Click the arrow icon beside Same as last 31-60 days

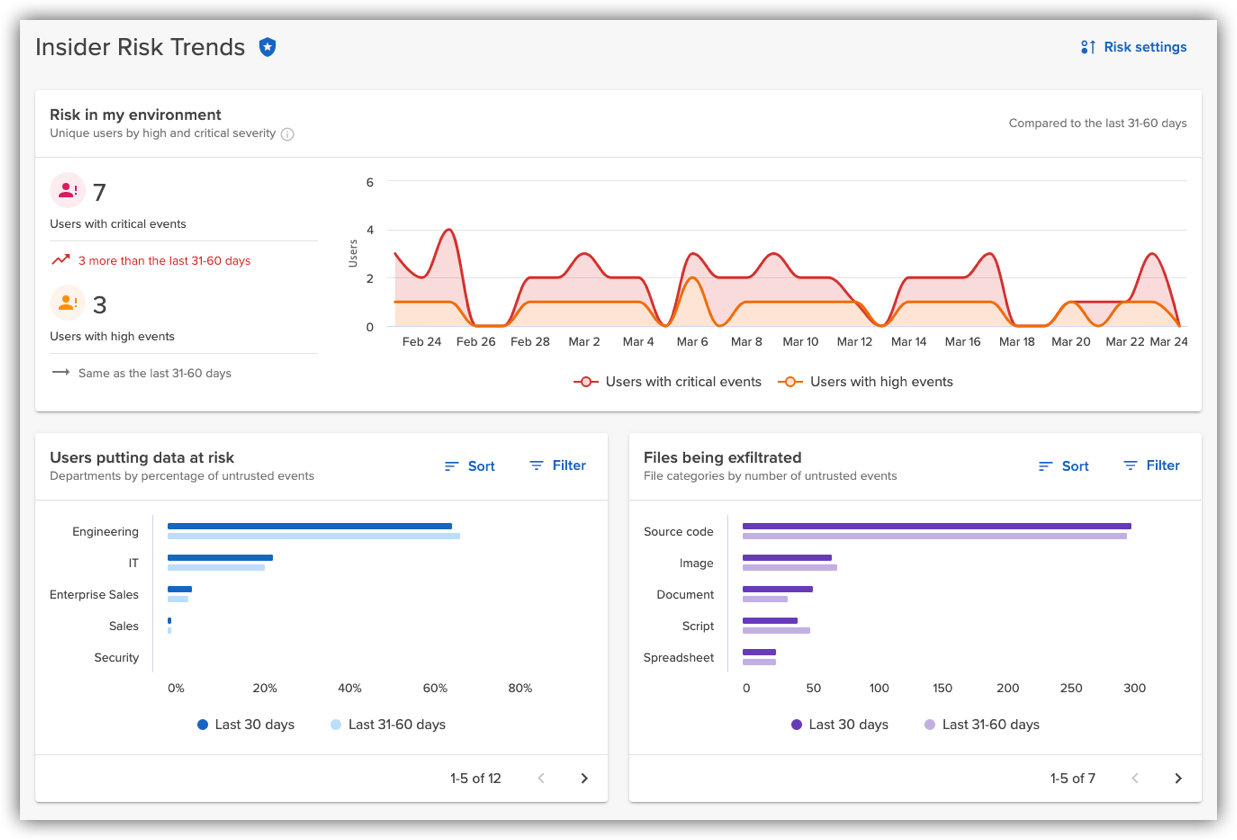click(x=62, y=372)
